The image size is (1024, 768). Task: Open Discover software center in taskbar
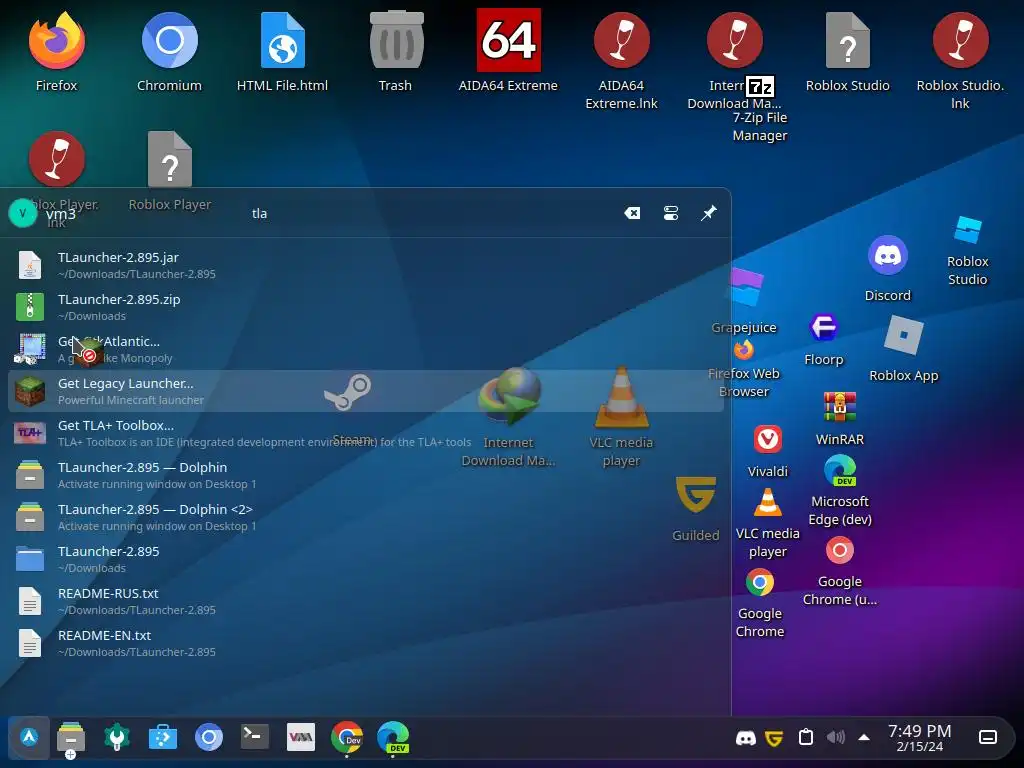pos(163,738)
